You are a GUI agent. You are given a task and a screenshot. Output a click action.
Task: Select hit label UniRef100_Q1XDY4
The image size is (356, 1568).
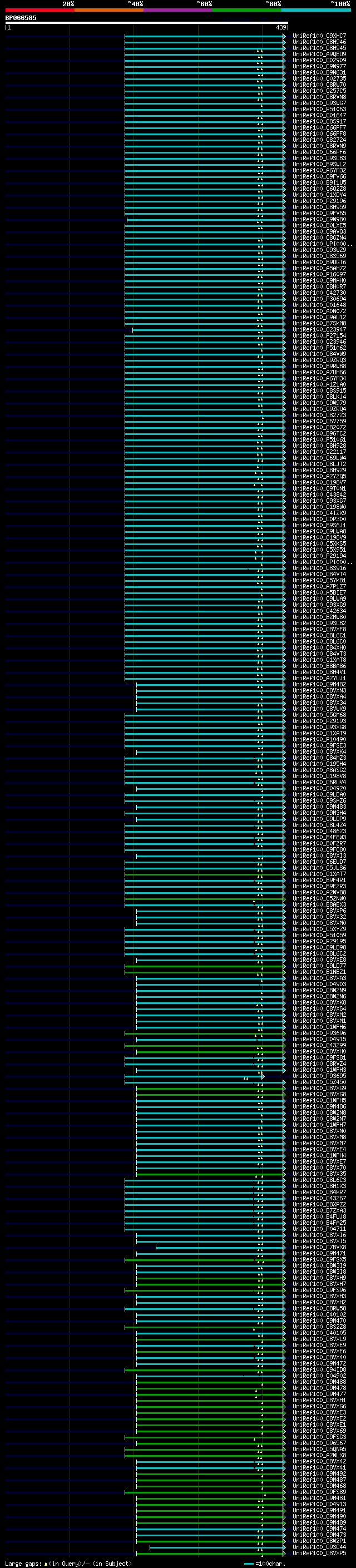point(319,195)
